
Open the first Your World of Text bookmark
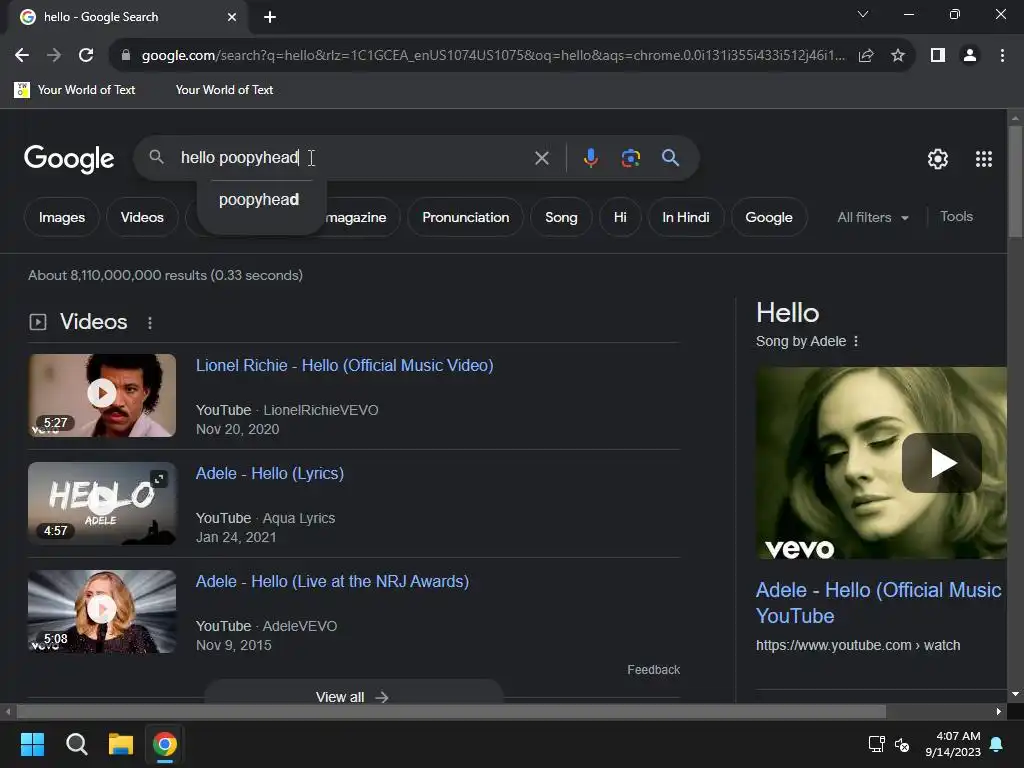[x=75, y=90]
